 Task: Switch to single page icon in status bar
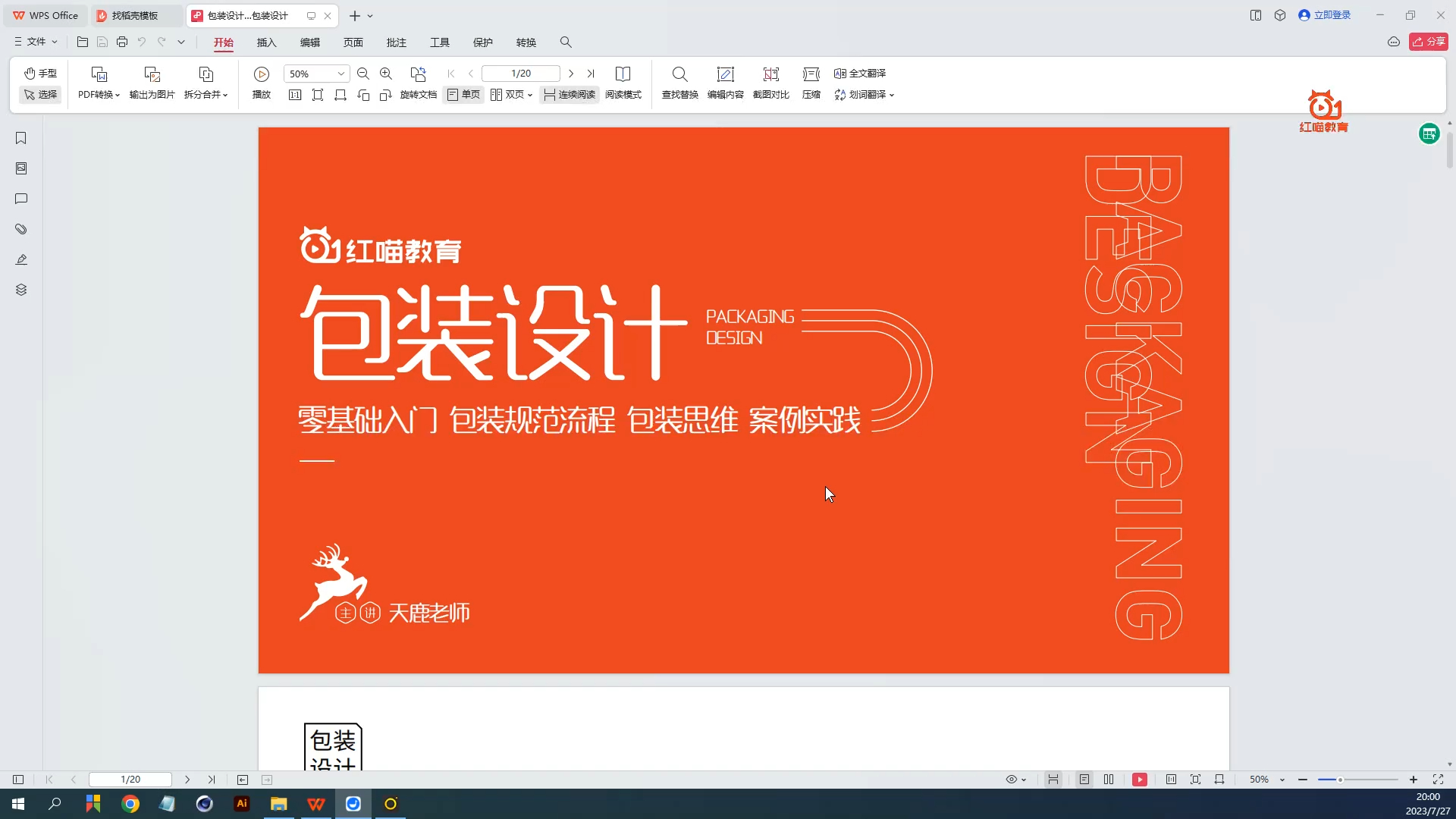(x=1084, y=780)
